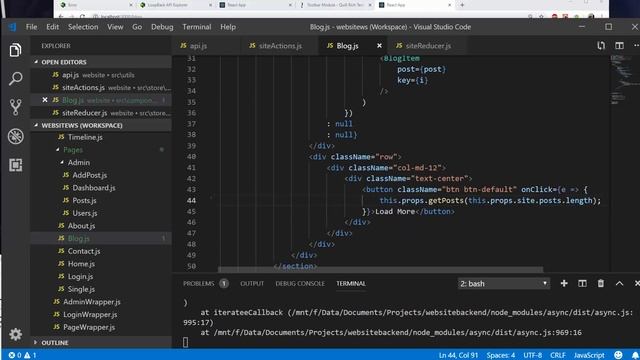Screen dimensions: 640x360
Task: Open the Selection menu
Action: (83, 27)
